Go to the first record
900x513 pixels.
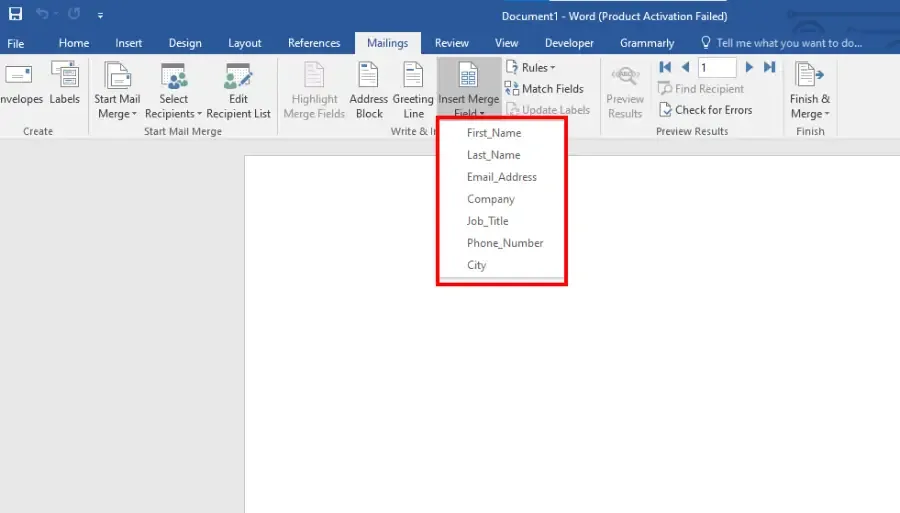665,68
